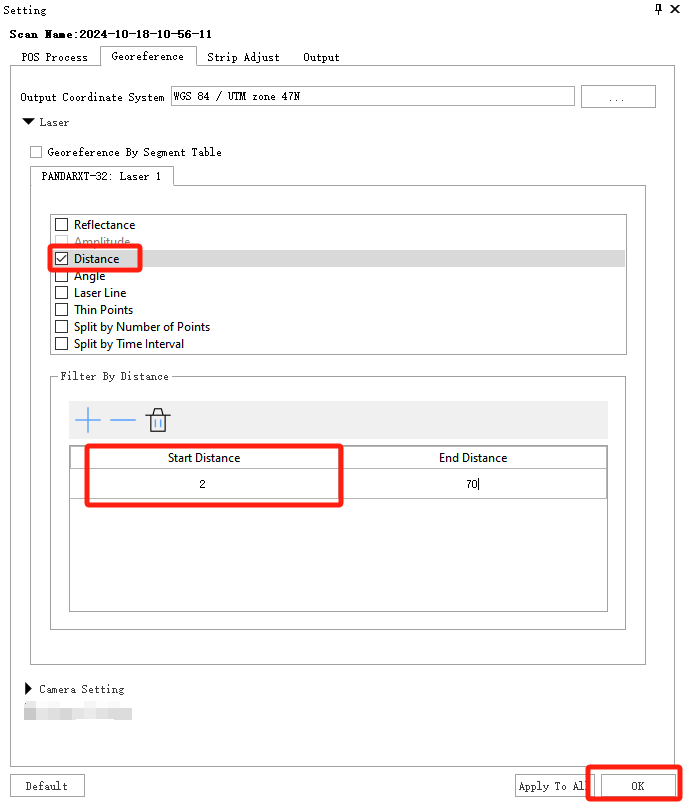
Task: Enable Georeference By Segment Table
Action: click(37, 152)
